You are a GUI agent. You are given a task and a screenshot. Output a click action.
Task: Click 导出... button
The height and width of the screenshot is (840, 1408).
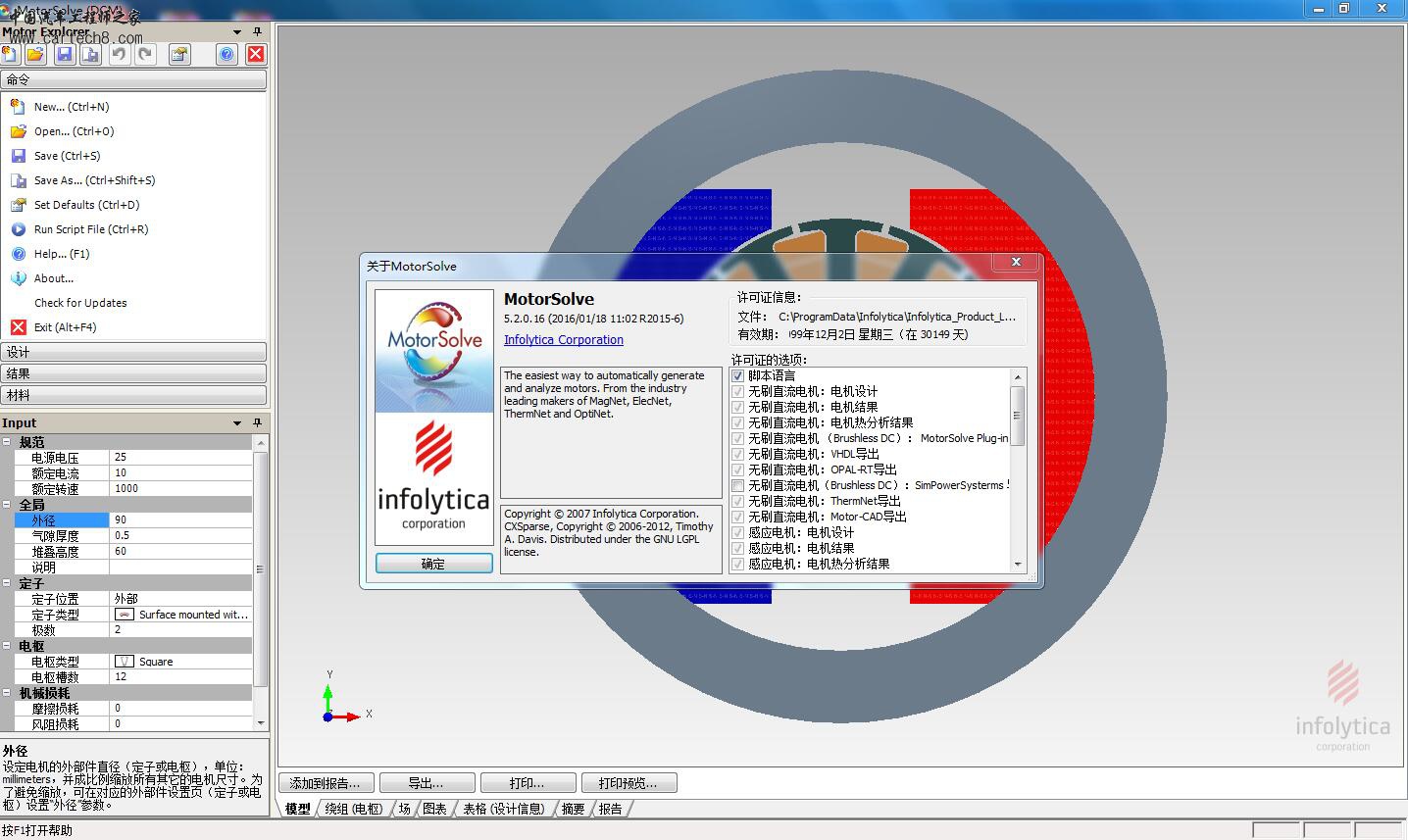coord(427,783)
